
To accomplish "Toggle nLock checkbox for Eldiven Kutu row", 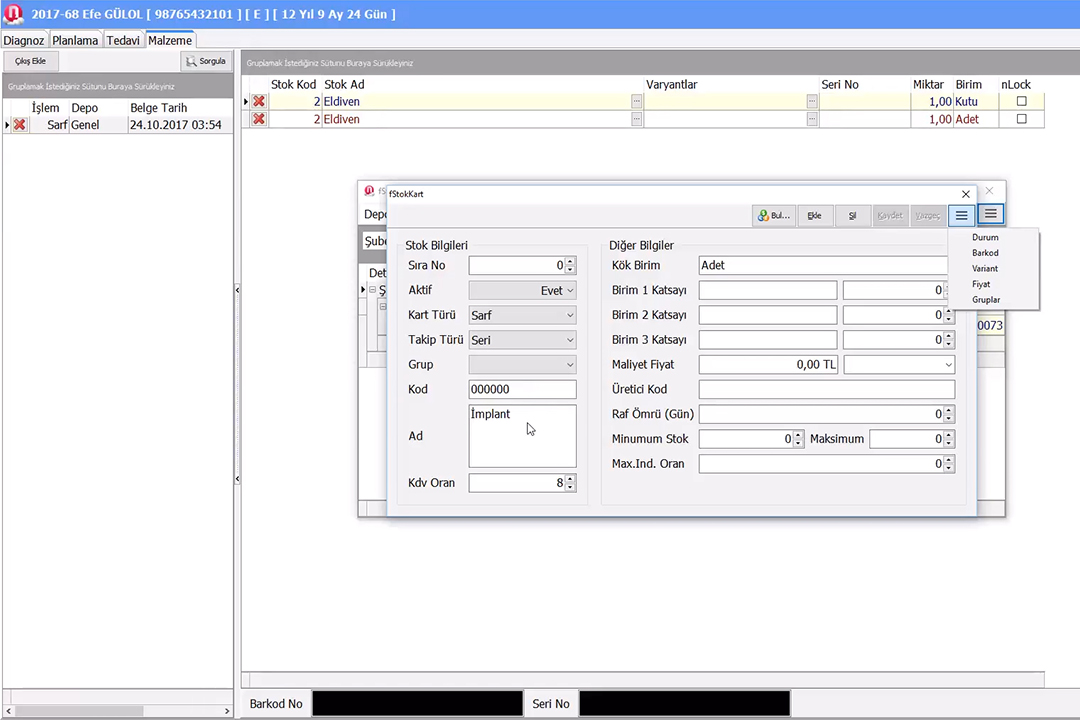I will pyautogui.click(x=1021, y=101).
